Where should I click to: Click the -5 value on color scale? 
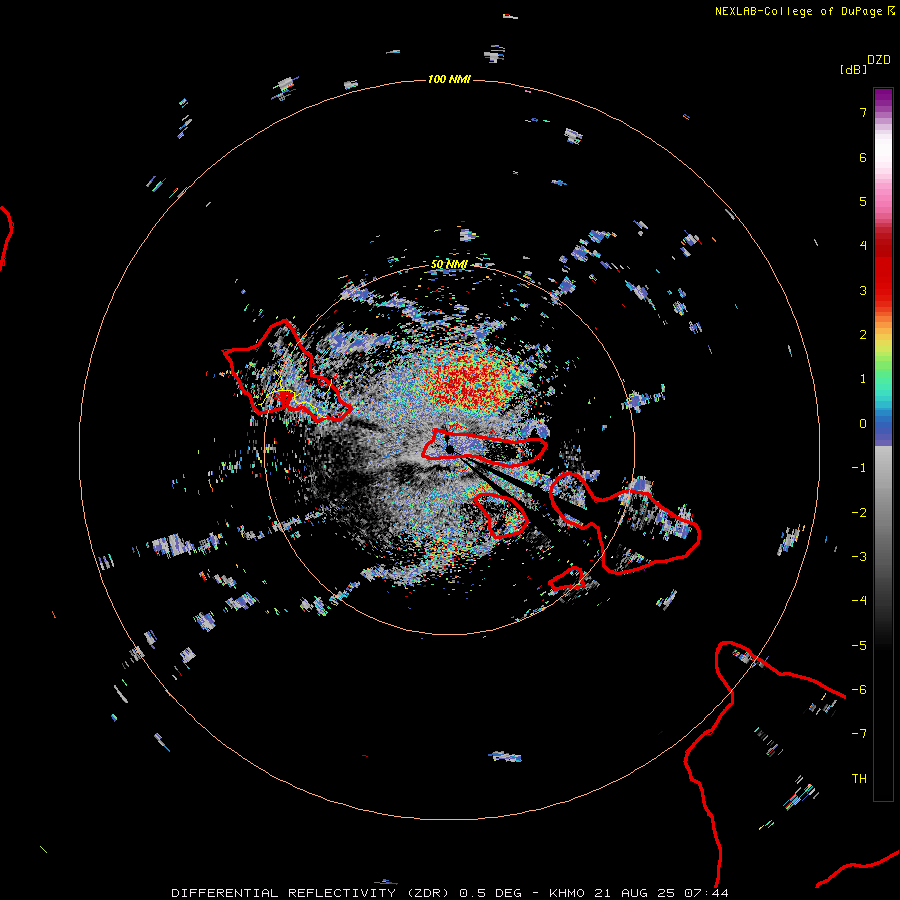click(859, 646)
